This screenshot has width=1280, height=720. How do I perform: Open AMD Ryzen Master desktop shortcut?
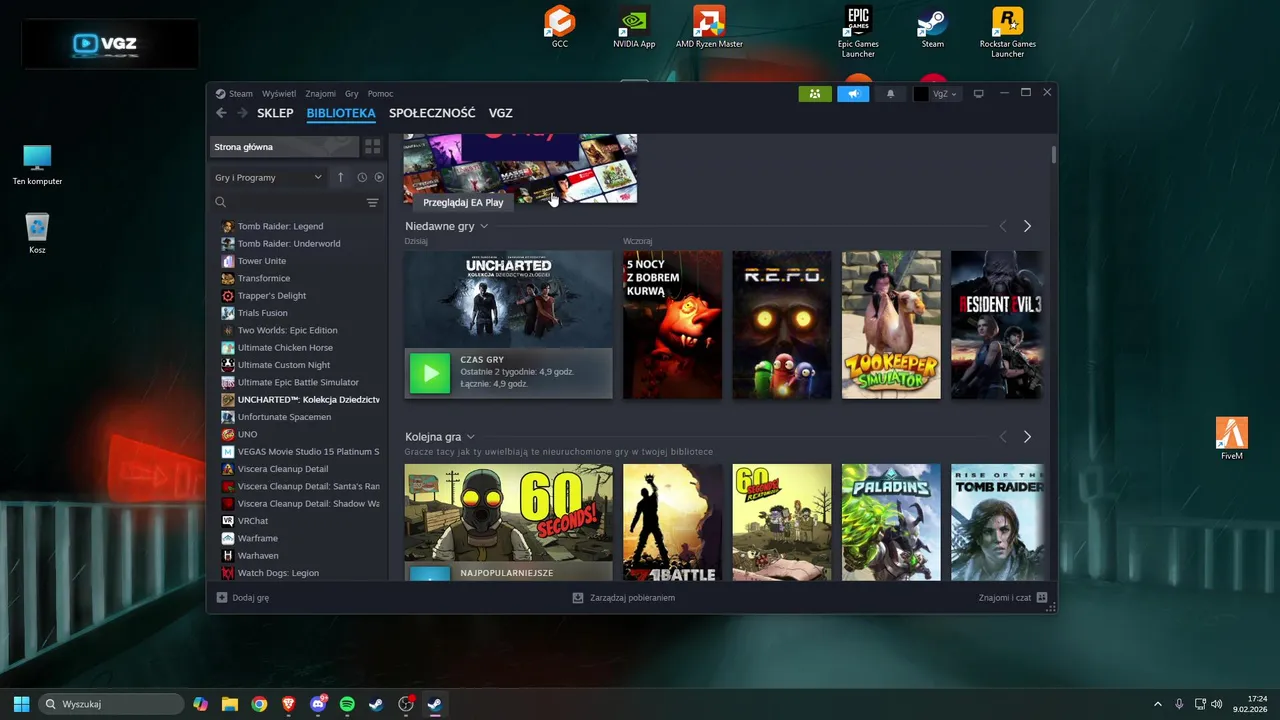pos(709,27)
